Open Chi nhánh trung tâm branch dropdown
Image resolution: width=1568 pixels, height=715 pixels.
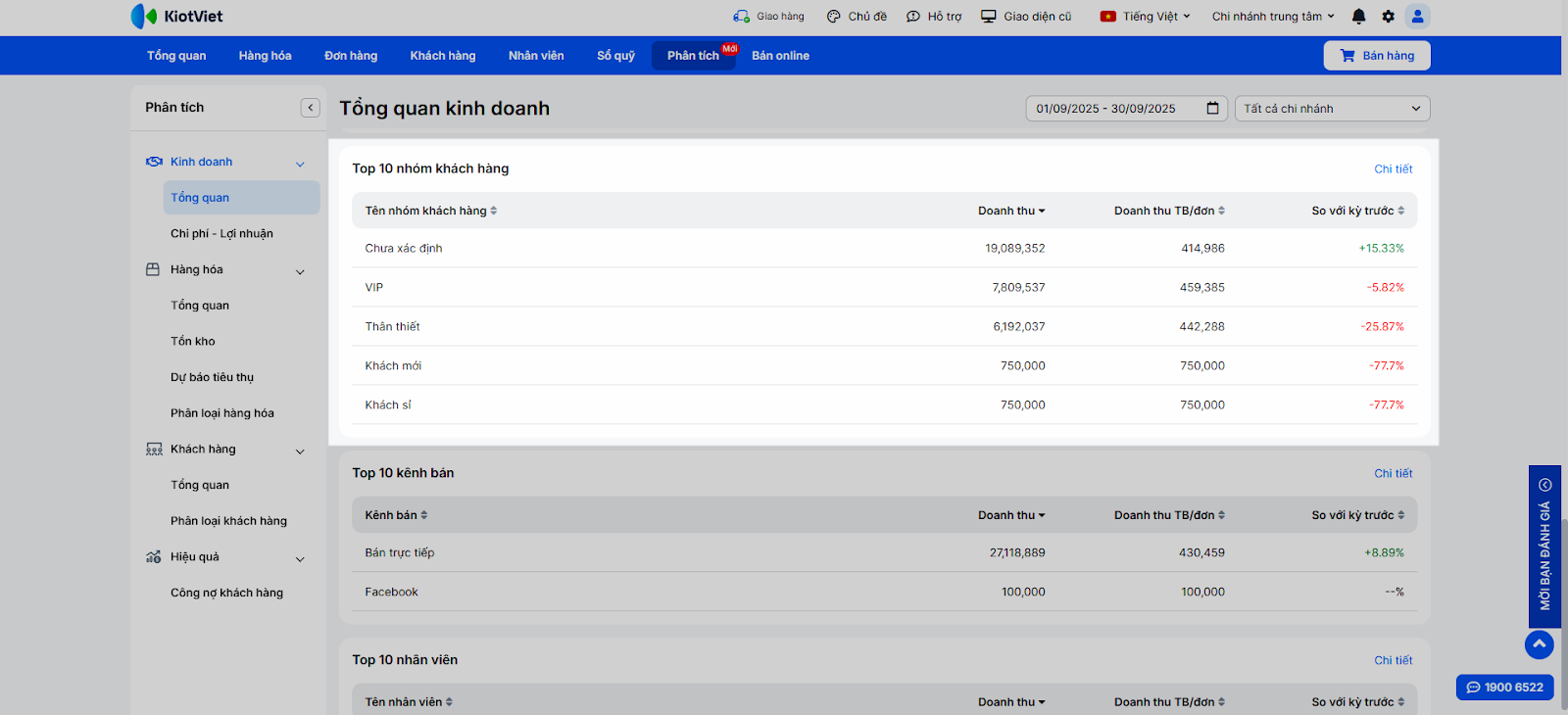click(x=1273, y=17)
